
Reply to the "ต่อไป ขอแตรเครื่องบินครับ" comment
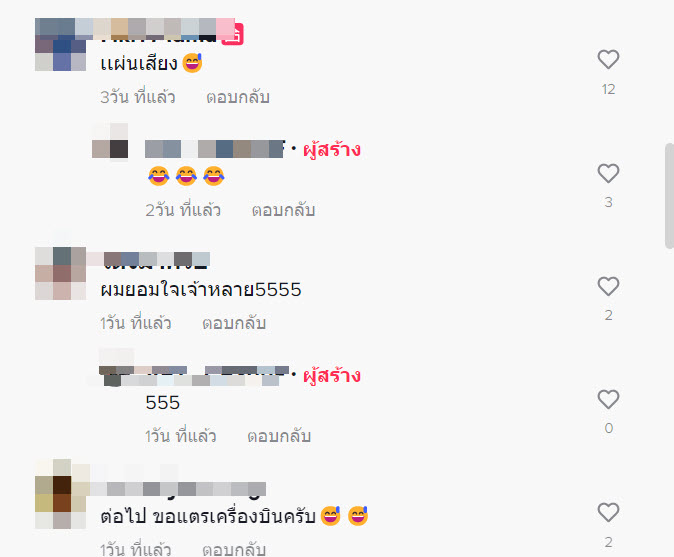tap(234, 549)
